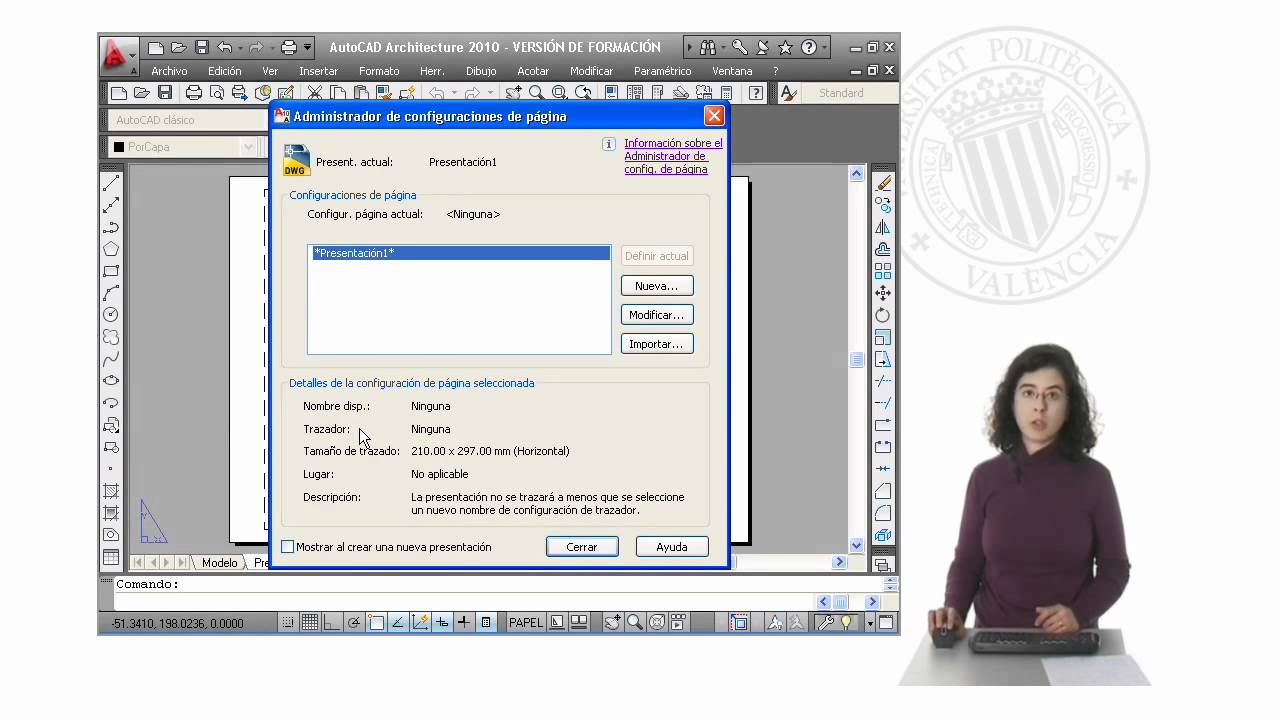Viewport: 1280px width, 720px height.
Task: Click the Ayuda button
Action: click(672, 547)
